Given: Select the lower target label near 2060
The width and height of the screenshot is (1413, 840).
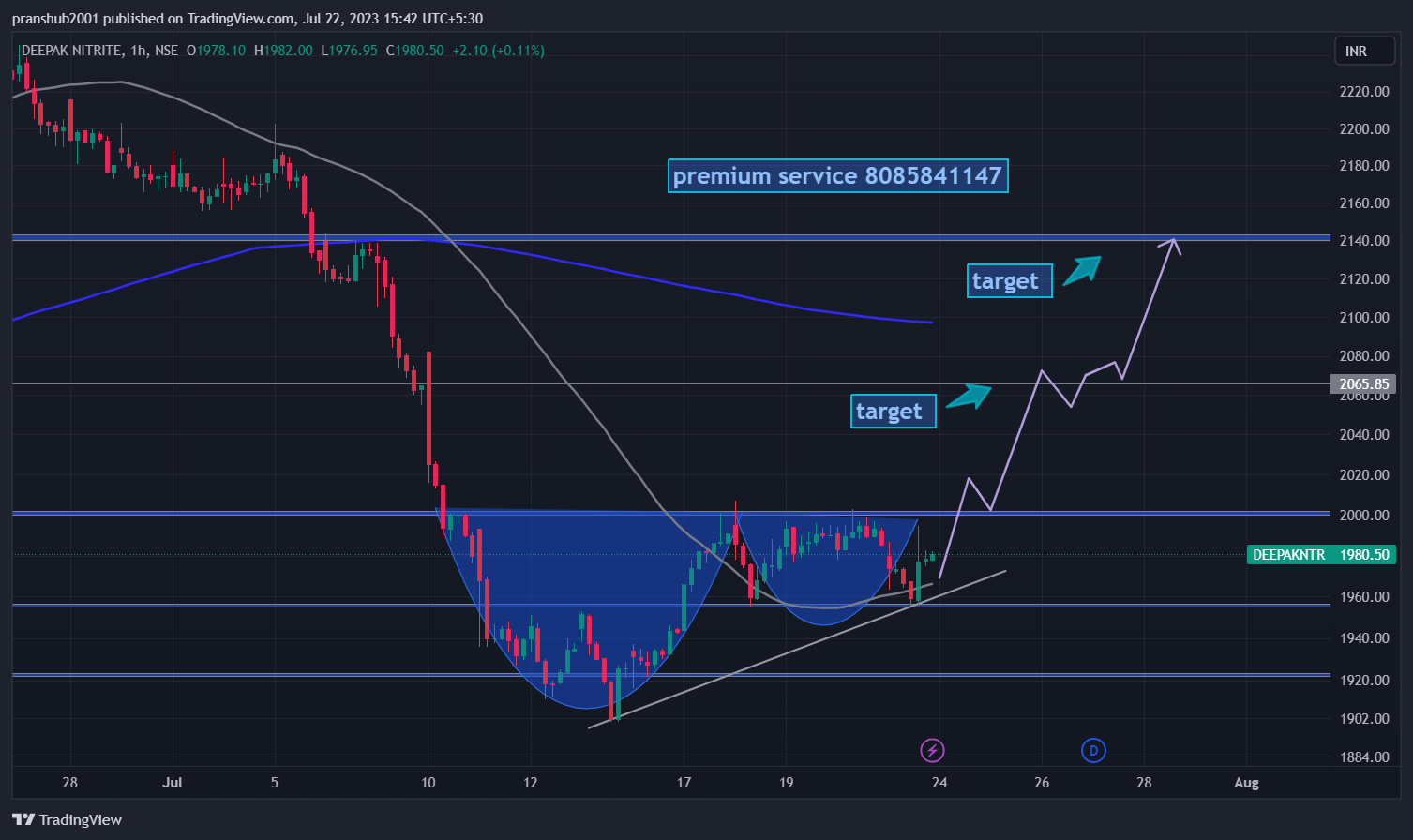Looking at the screenshot, I should pyautogui.click(x=893, y=411).
